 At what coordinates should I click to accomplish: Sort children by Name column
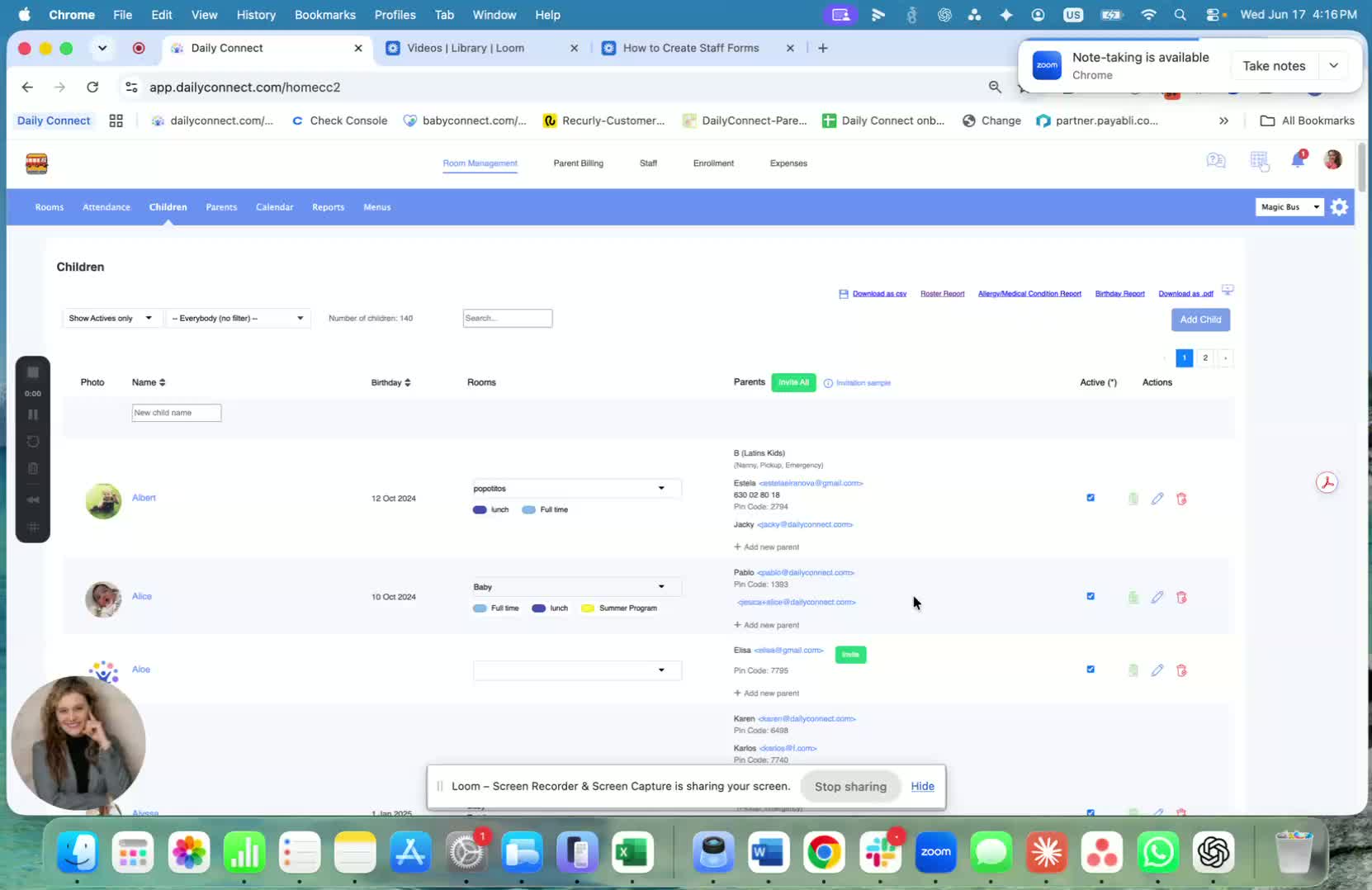tap(149, 382)
